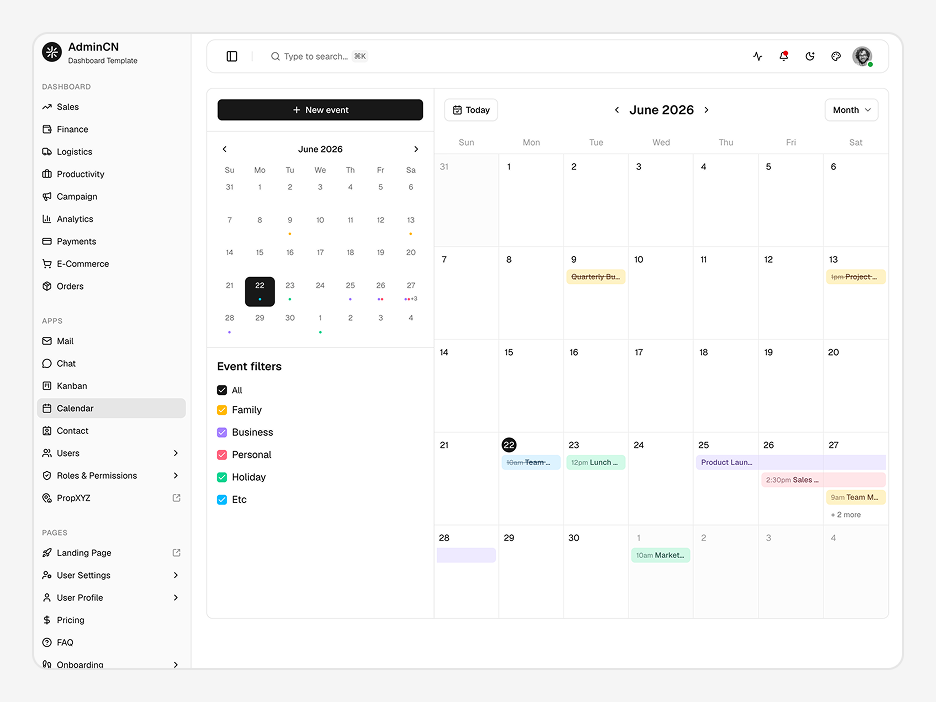Screen dimensions: 936x702
Task: Click the Finance sidebar icon
Action: [47, 129]
